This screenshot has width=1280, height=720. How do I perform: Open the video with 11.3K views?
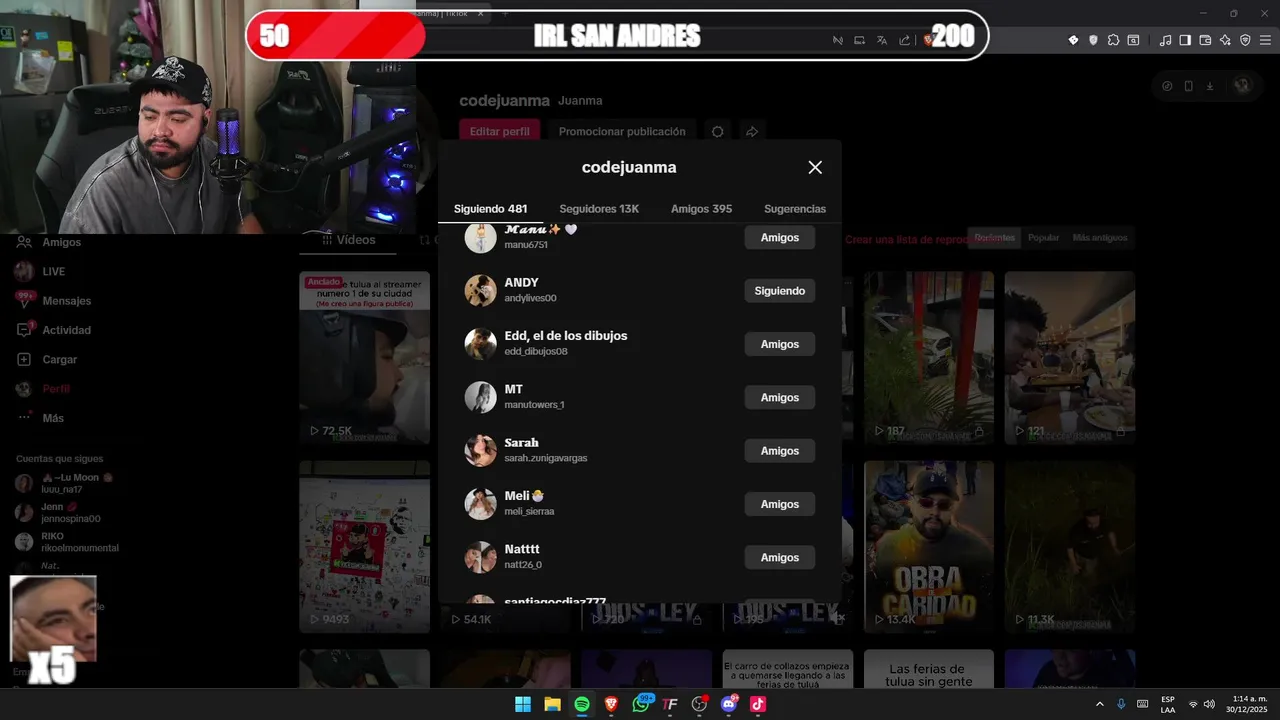click(1070, 546)
